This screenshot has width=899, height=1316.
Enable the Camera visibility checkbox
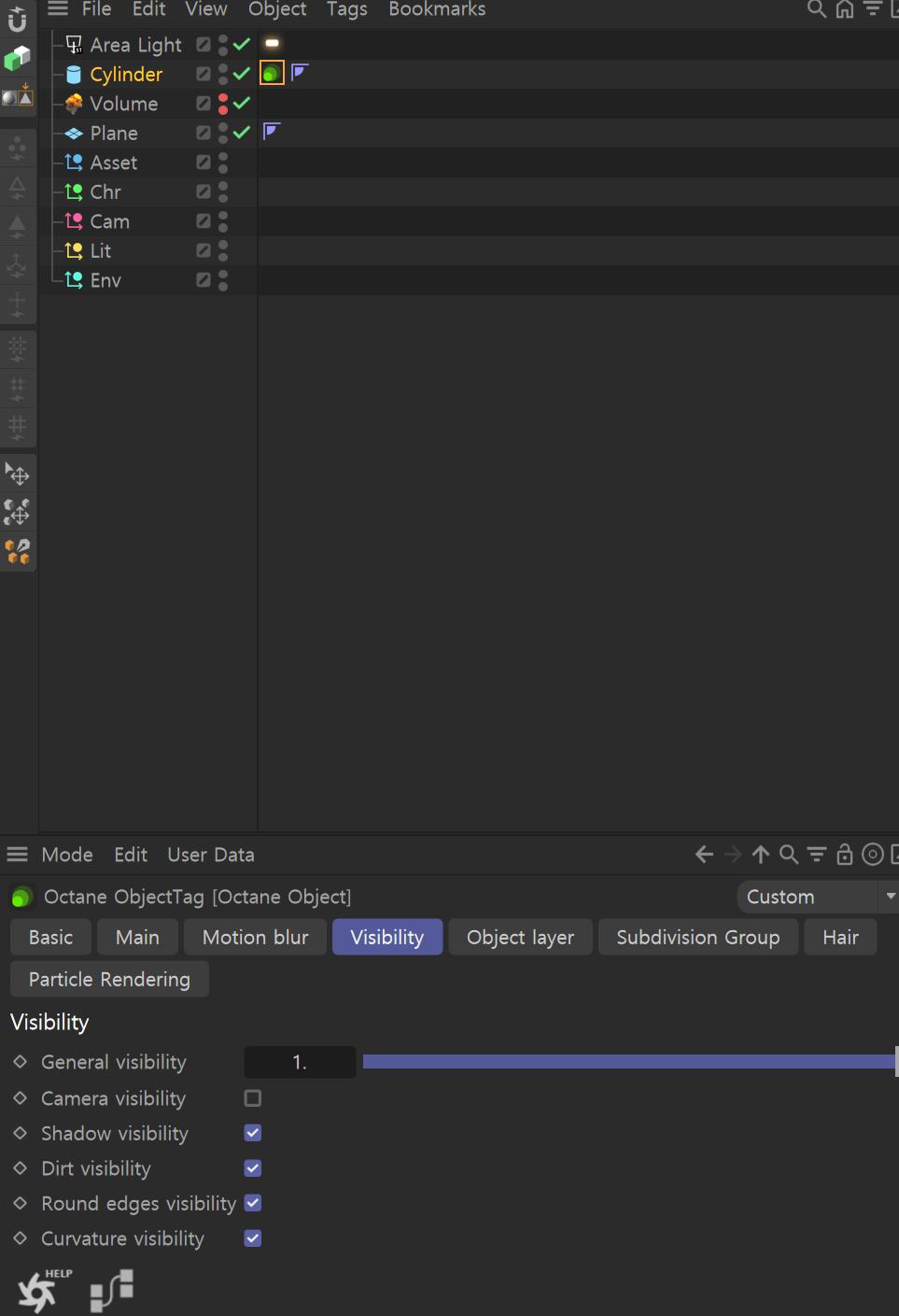click(253, 1098)
